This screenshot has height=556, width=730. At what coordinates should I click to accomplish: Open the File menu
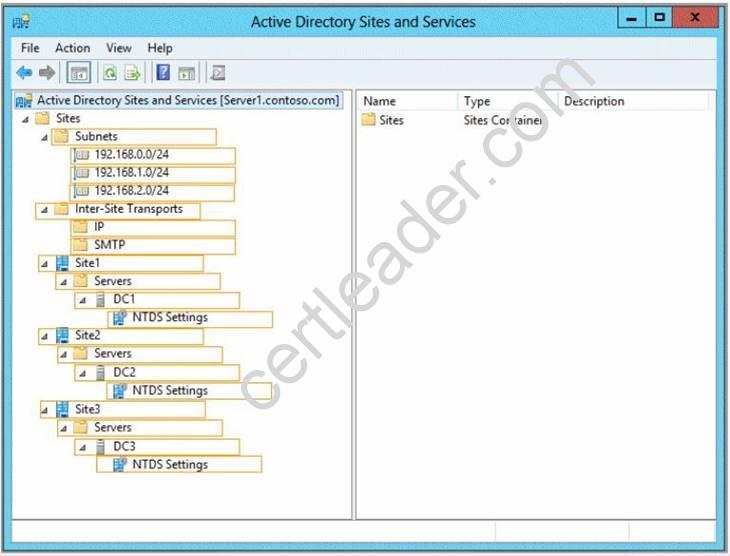coord(30,48)
